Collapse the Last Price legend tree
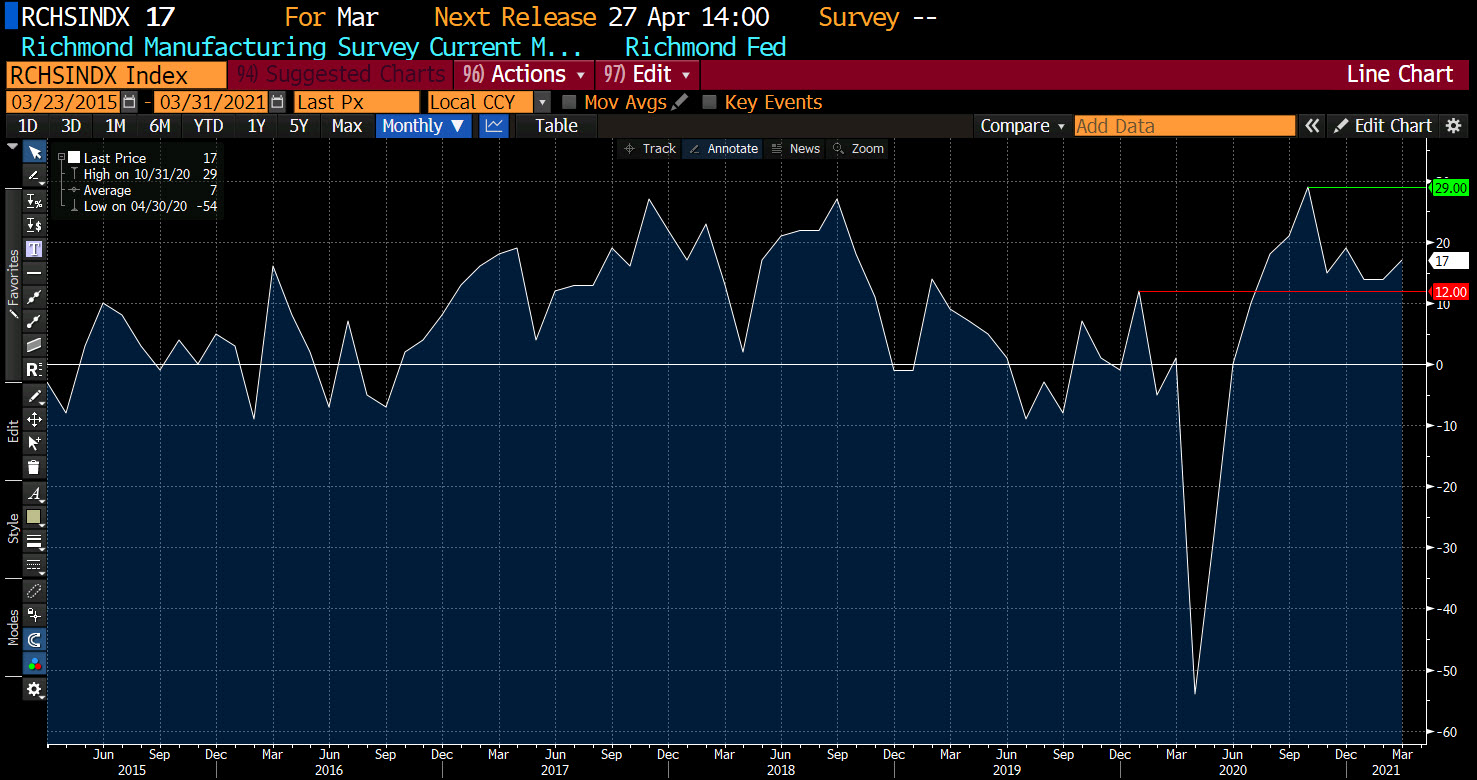 pos(61,158)
